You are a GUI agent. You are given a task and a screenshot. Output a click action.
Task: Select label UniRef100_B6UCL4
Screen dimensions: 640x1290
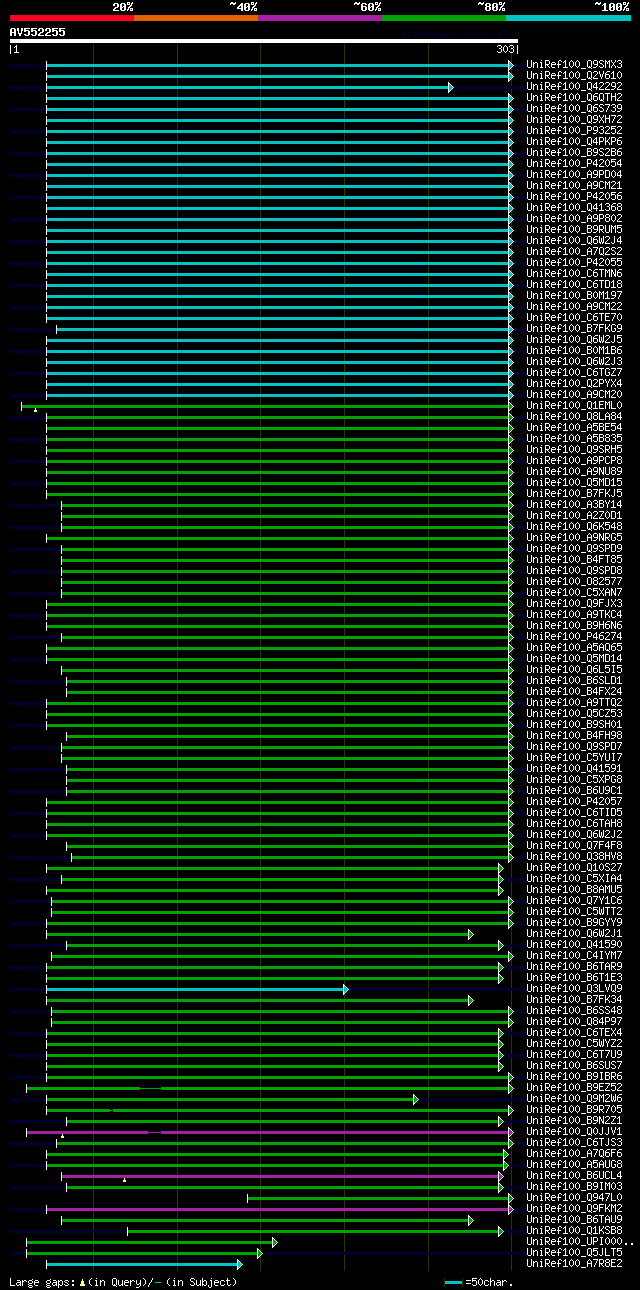point(574,1176)
